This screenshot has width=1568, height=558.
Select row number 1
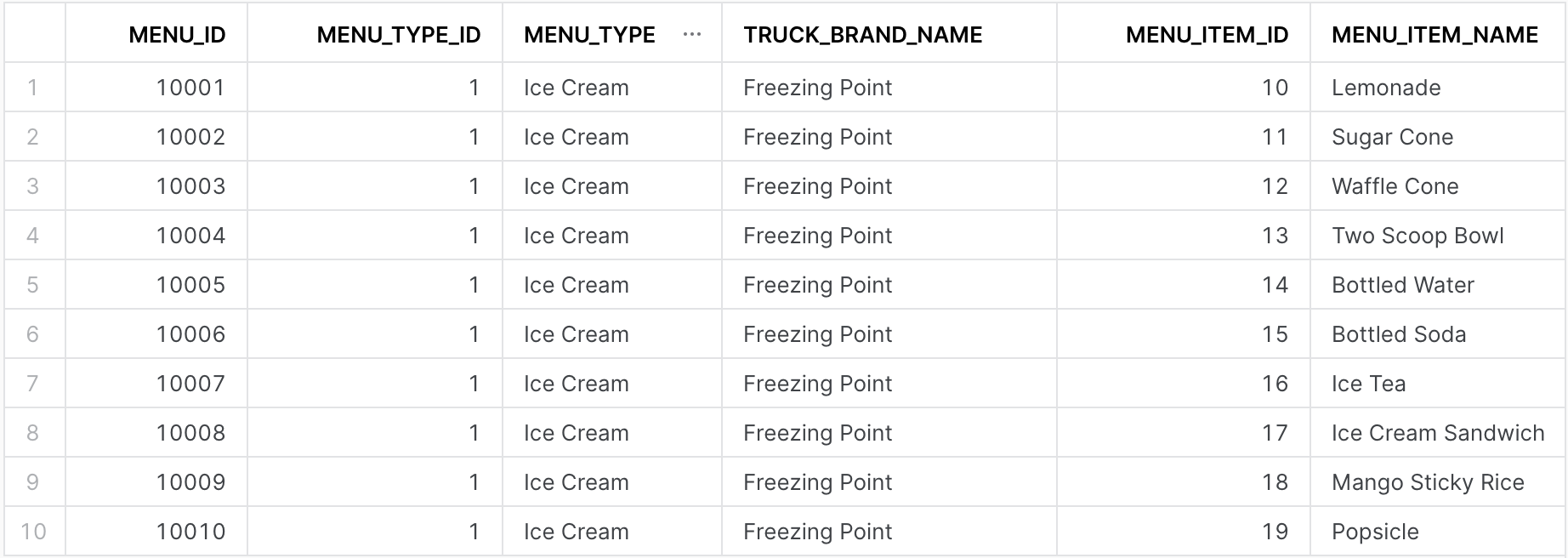click(33, 88)
